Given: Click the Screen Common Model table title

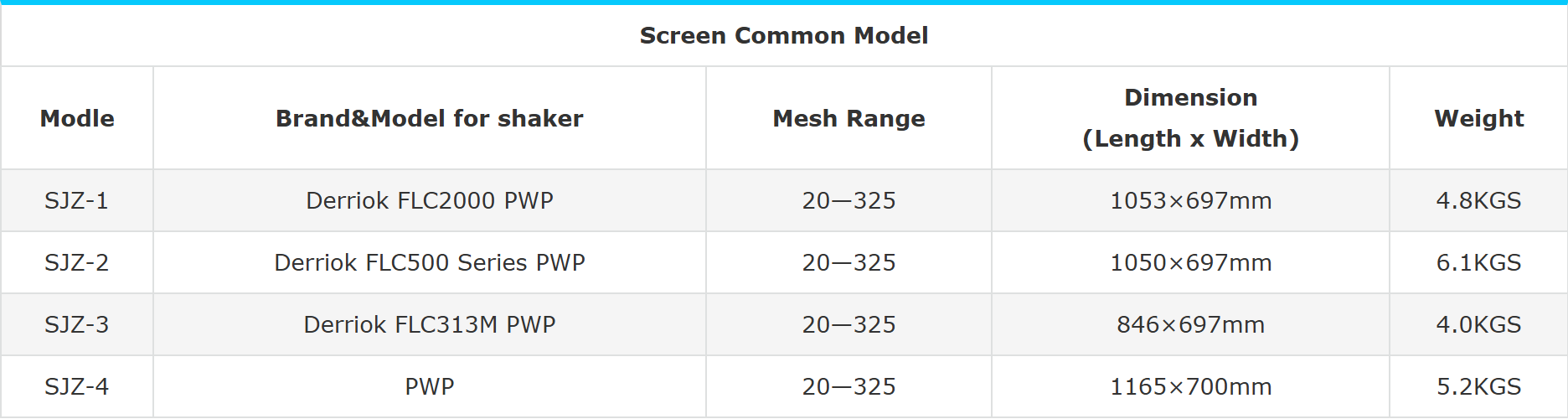Looking at the screenshot, I should [x=783, y=35].
